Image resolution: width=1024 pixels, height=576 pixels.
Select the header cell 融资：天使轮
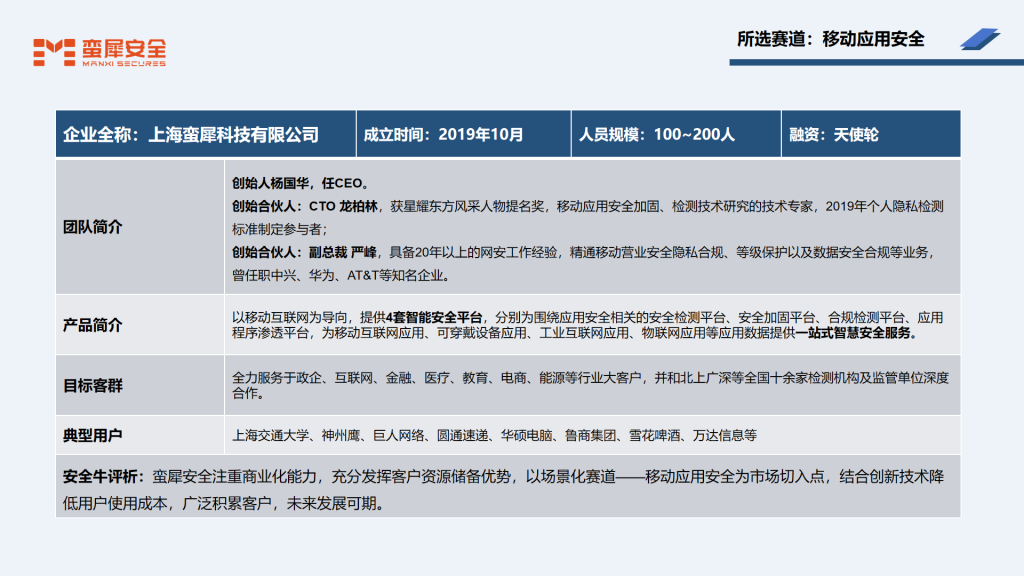871,135
